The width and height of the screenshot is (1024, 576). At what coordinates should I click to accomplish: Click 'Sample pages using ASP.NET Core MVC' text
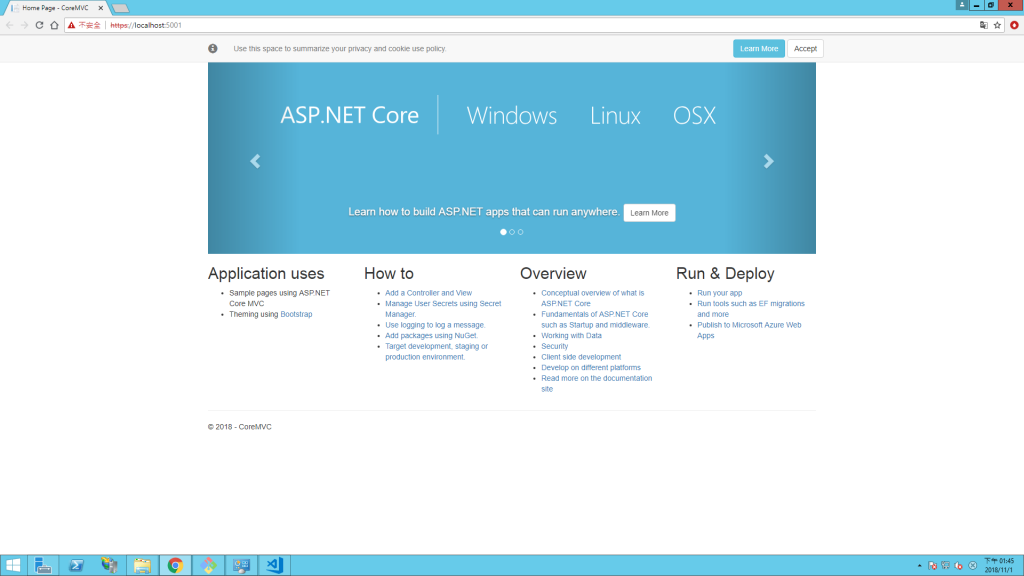click(280, 298)
